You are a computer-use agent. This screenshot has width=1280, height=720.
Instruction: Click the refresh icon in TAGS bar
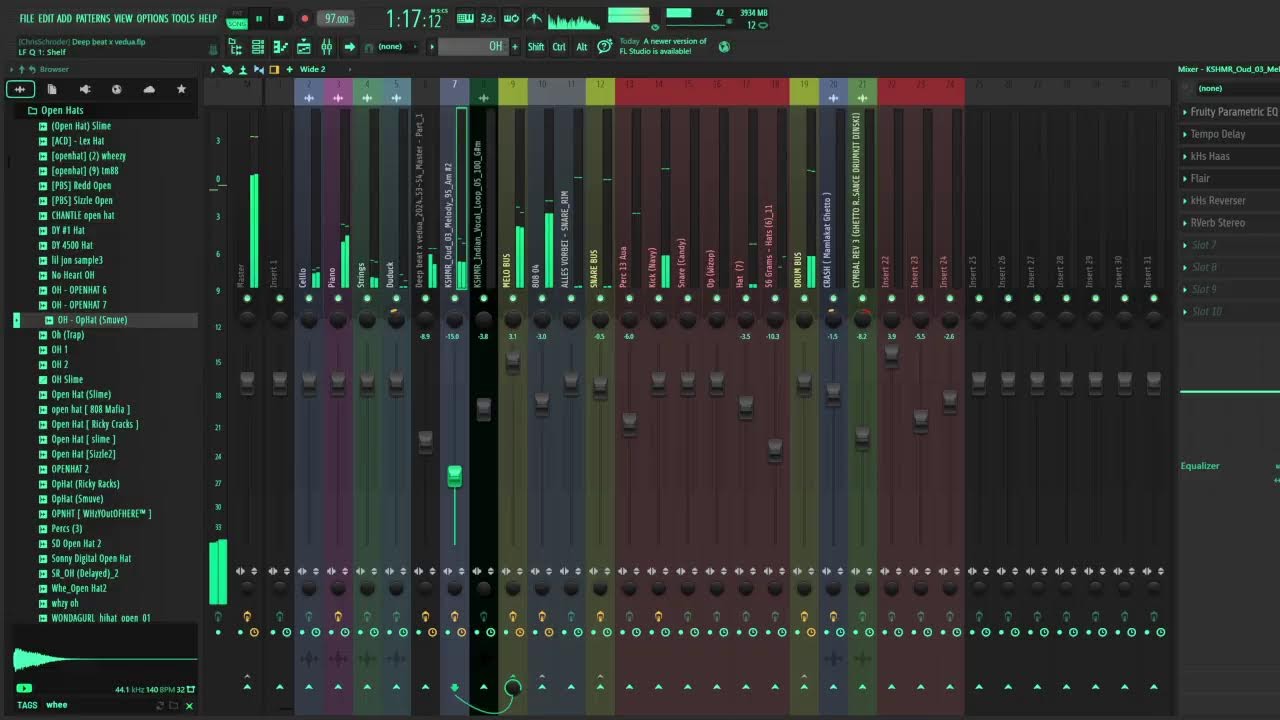160,705
